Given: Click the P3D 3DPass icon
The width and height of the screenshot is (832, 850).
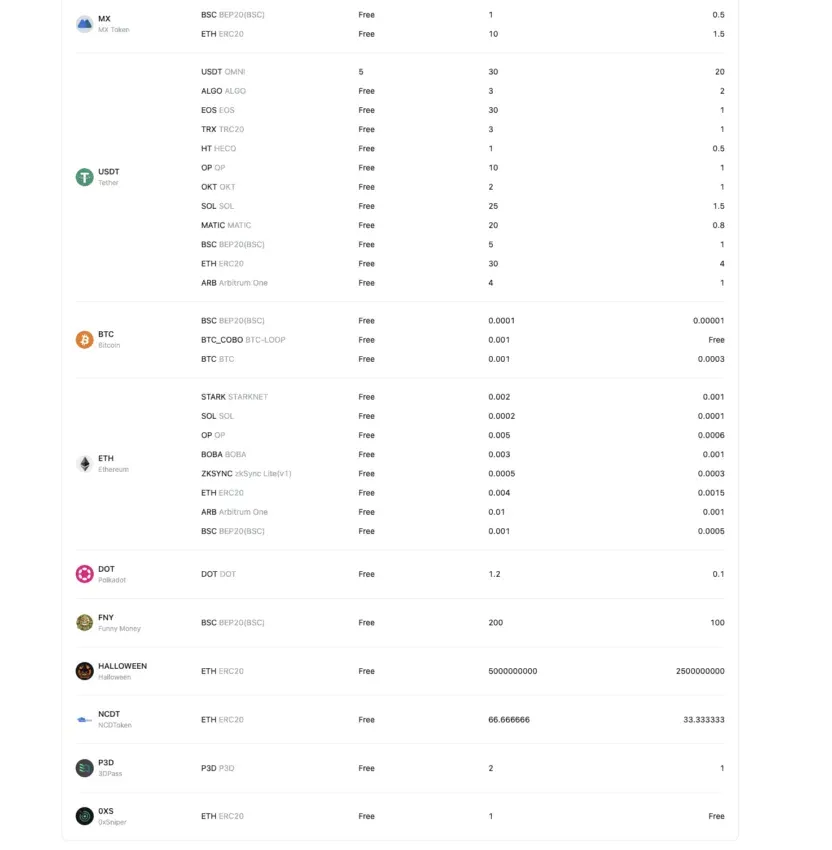Looking at the screenshot, I should pos(84,768).
